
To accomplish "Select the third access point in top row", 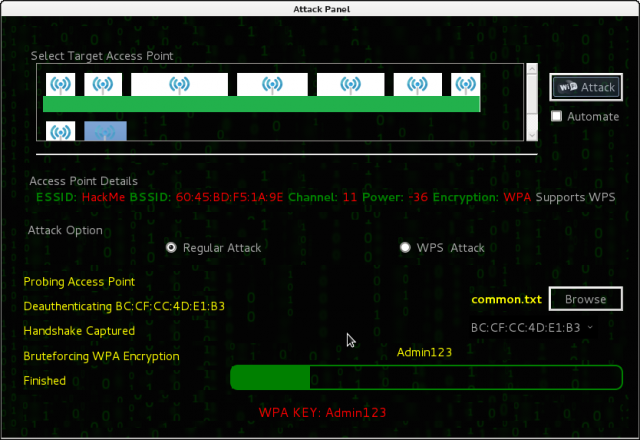I will coord(180,85).
